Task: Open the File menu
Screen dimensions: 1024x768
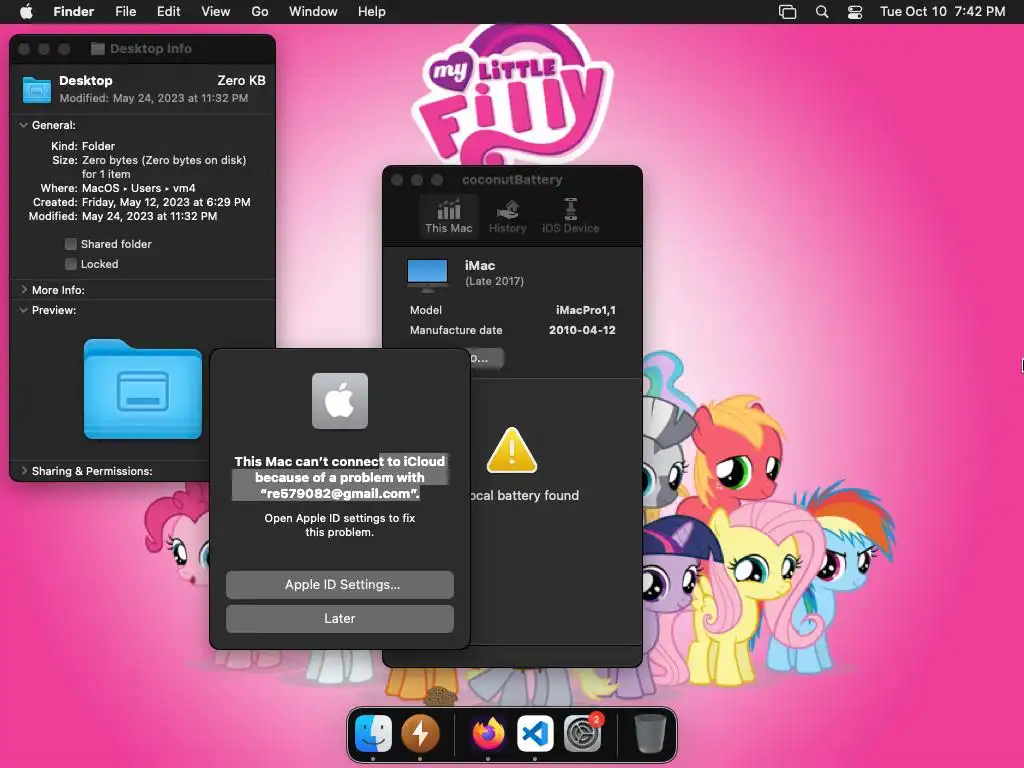Action: 125,11
